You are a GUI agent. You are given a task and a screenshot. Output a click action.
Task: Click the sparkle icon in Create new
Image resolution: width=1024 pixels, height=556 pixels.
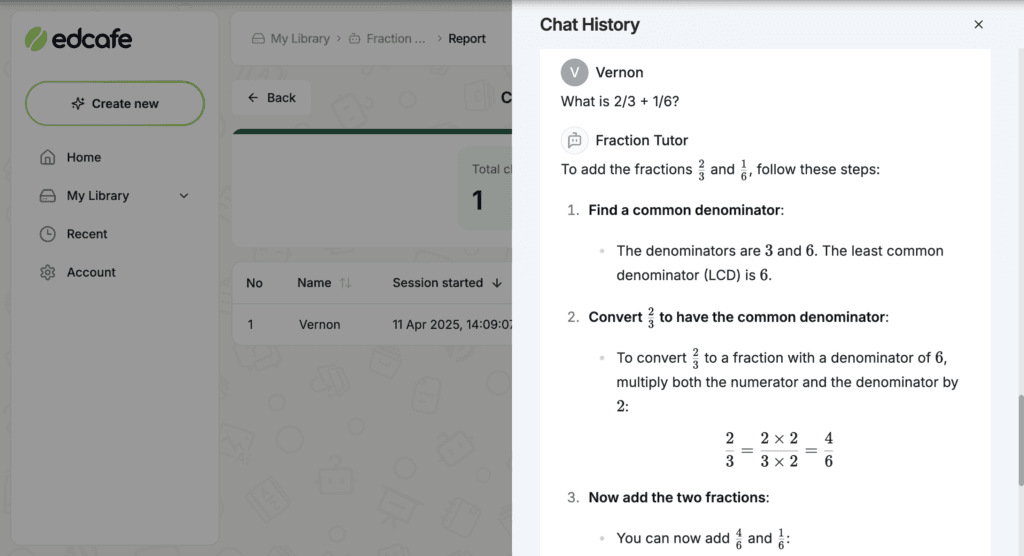78,103
